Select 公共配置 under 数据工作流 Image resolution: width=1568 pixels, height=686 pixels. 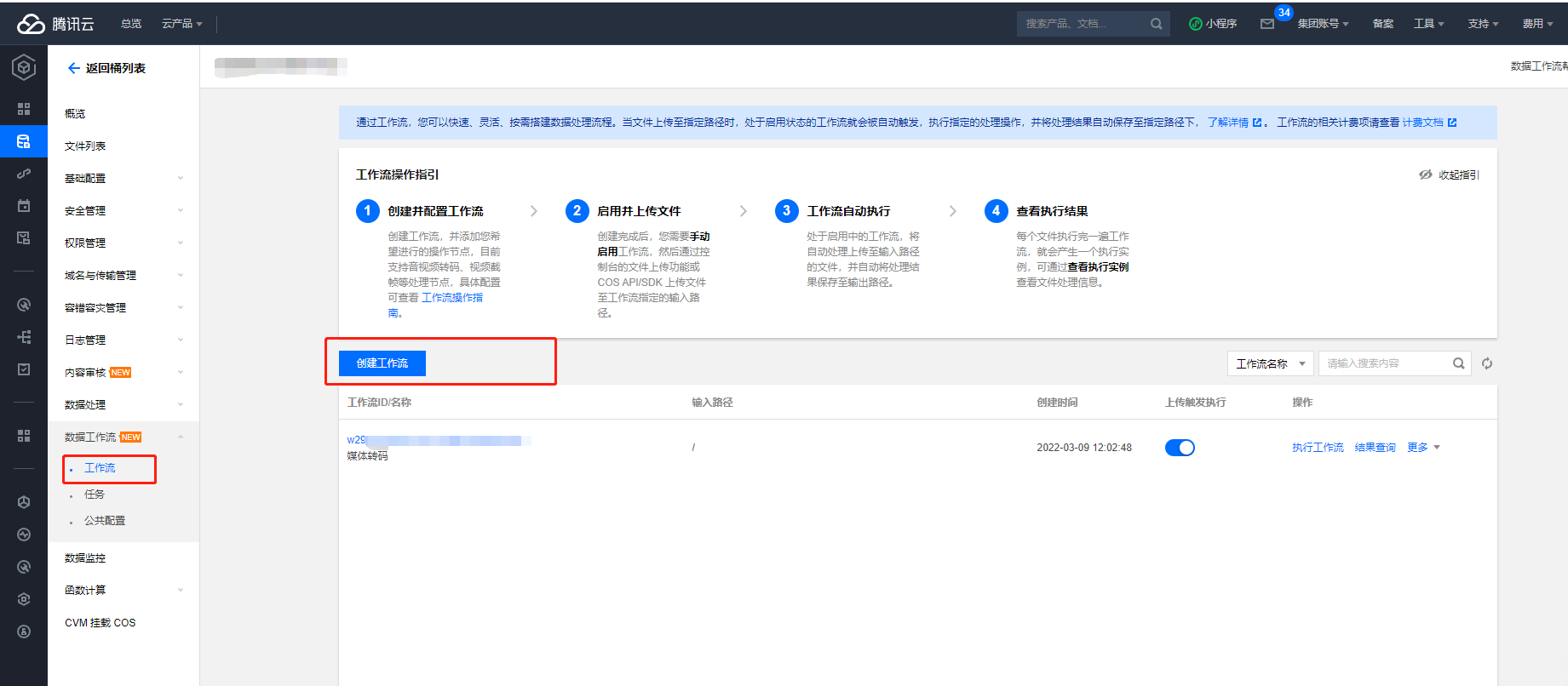pos(105,521)
